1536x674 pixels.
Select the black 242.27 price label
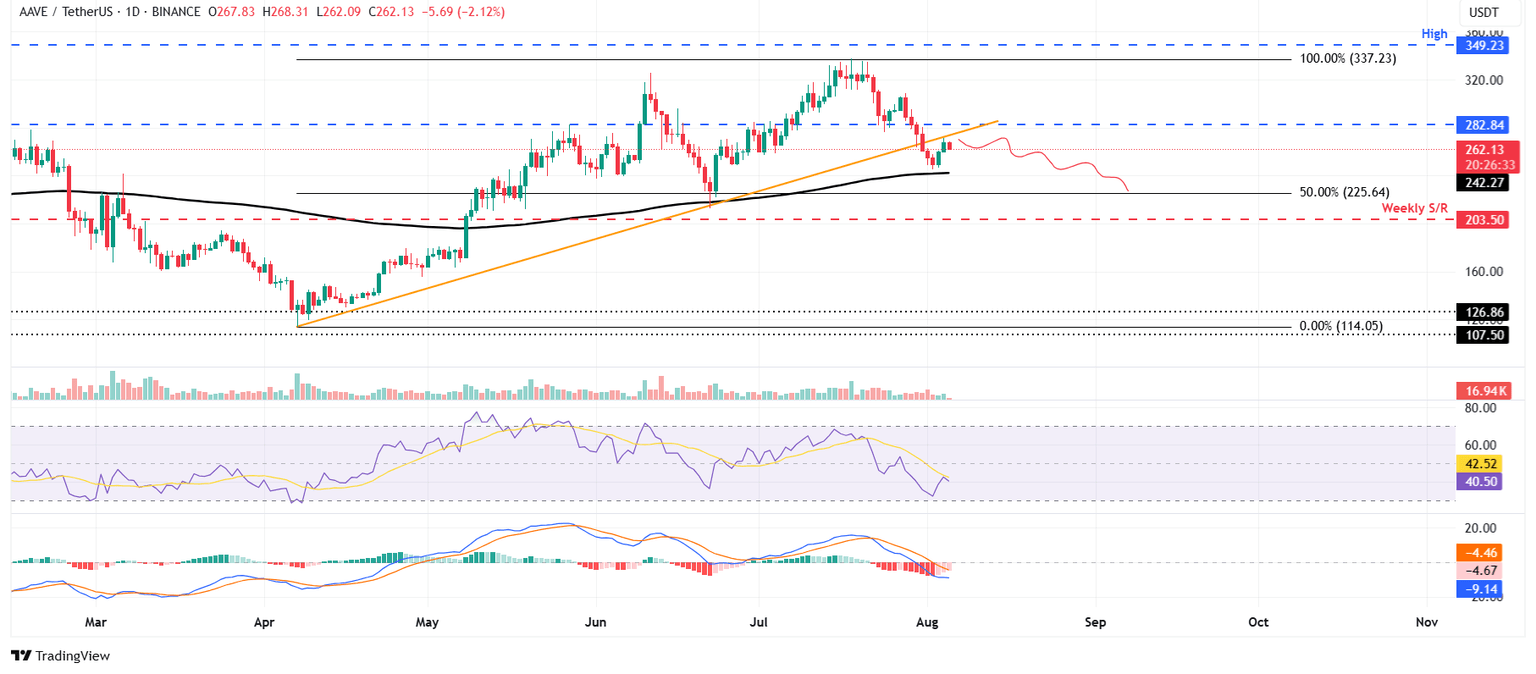pos(1483,183)
